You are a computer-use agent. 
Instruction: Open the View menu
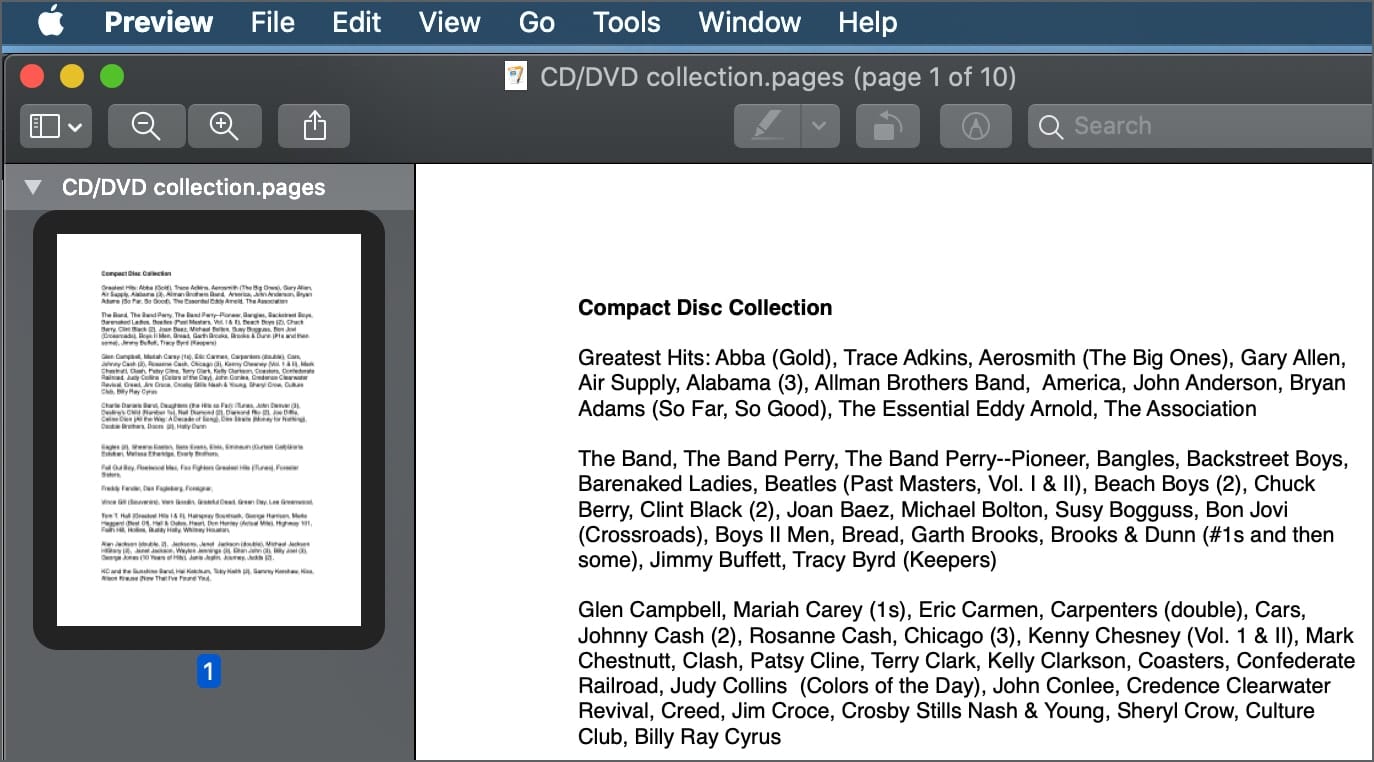click(449, 22)
